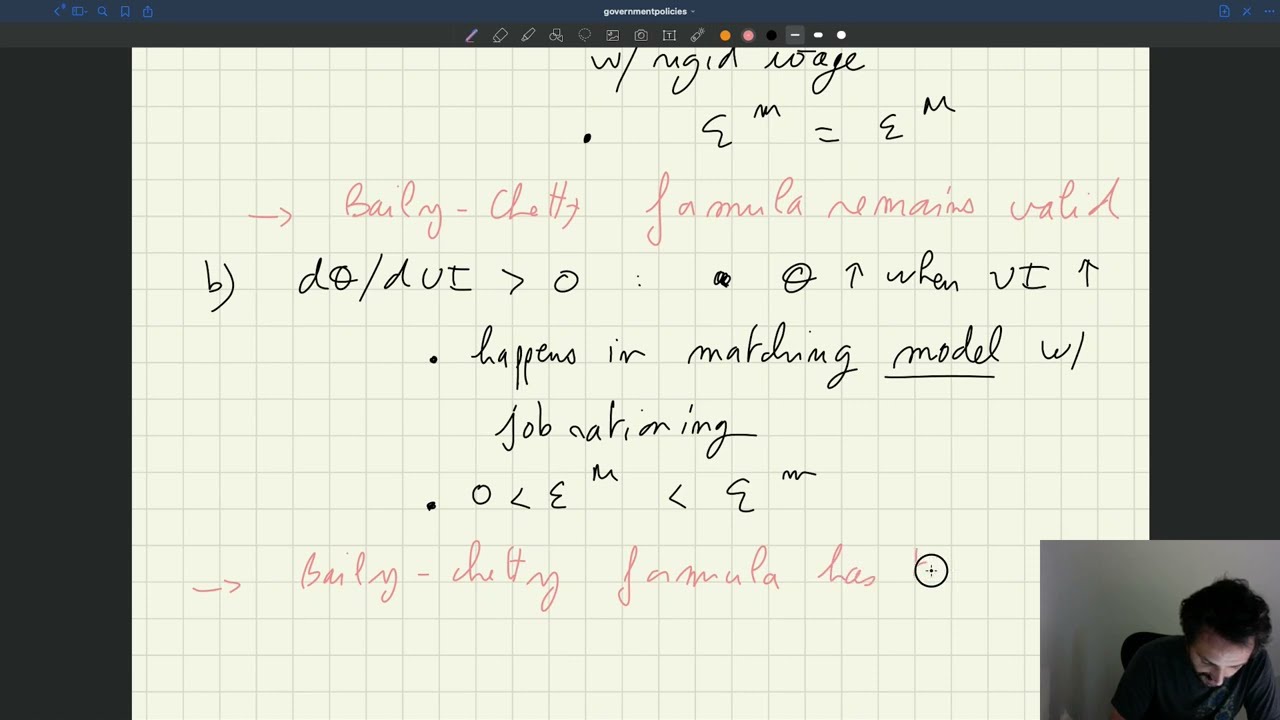This screenshot has height=720, width=1280.
Task: Click the webcam video overlay
Action: (x=1160, y=630)
